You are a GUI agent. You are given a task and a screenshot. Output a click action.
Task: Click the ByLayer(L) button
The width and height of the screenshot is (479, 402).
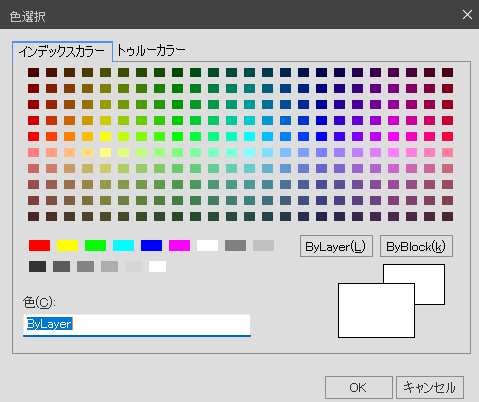pyautogui.click(x=336, y=246)
